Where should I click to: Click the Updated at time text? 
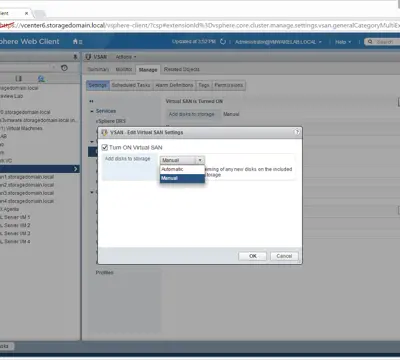tap(194, 42)
